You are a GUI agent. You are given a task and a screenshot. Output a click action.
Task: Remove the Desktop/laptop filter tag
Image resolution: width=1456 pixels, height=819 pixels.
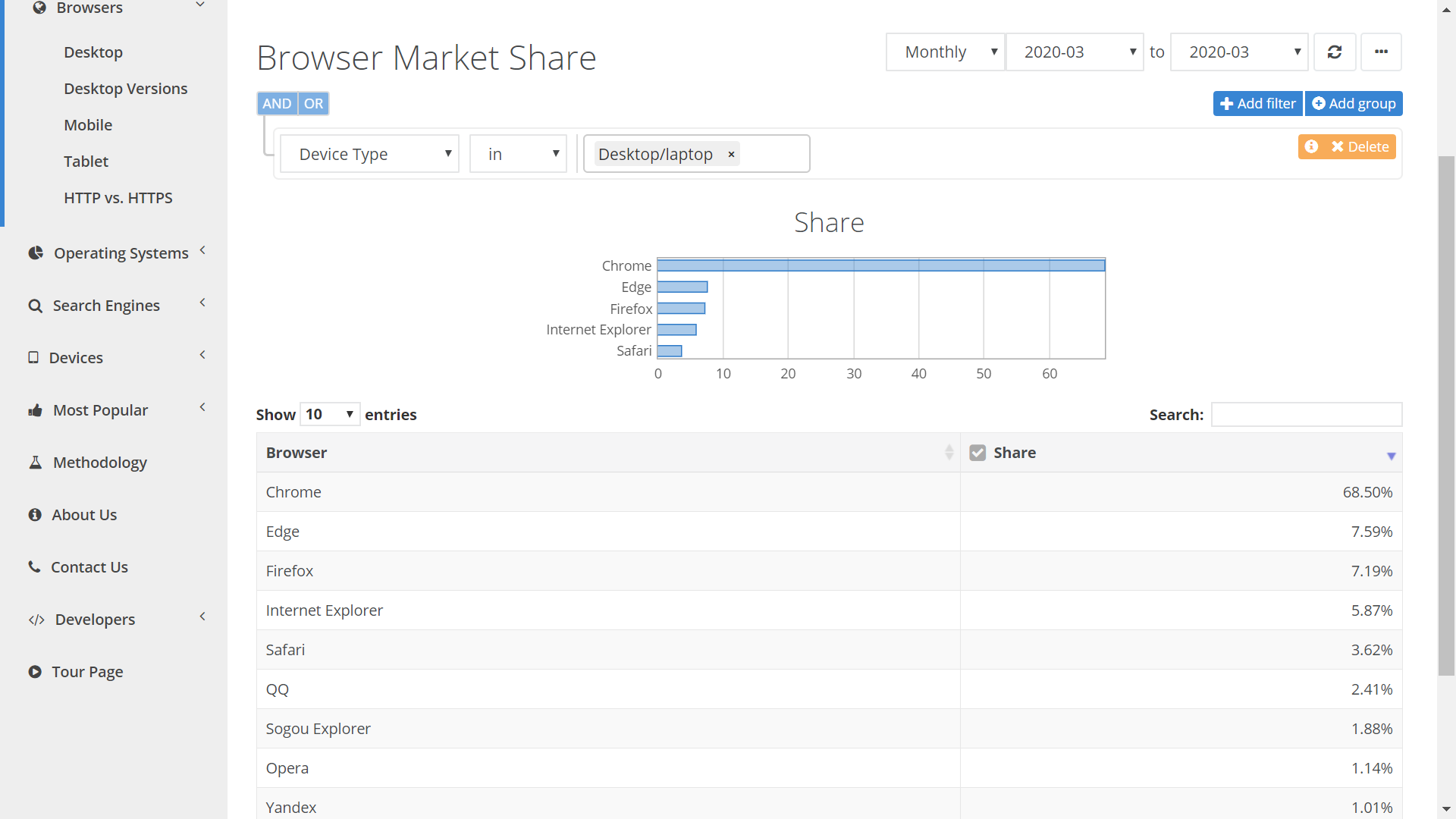coord(731,155)
